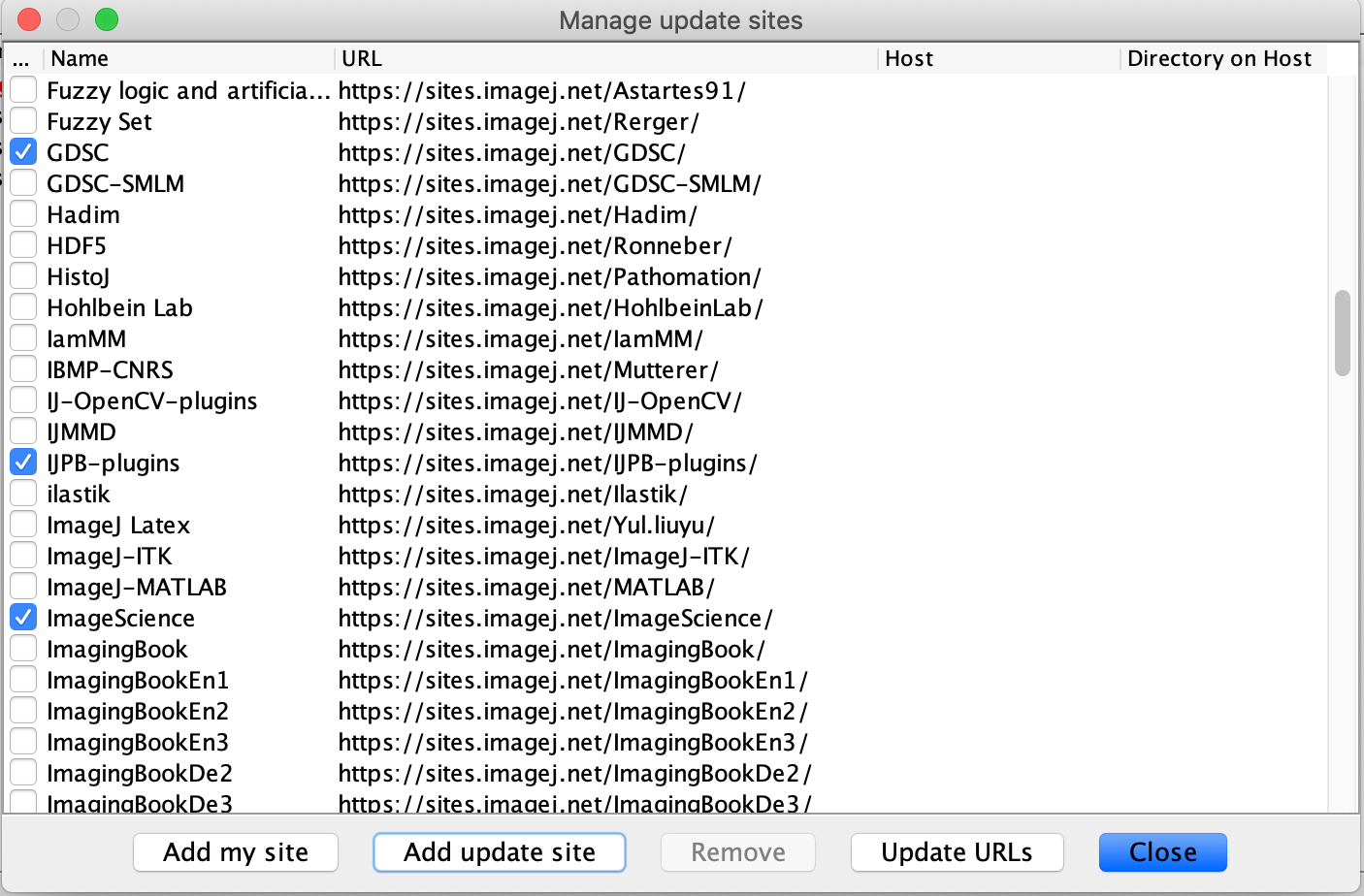Enable the HistoJ checkbox
The image size is (1364, 896).
[x=23, y=276]
